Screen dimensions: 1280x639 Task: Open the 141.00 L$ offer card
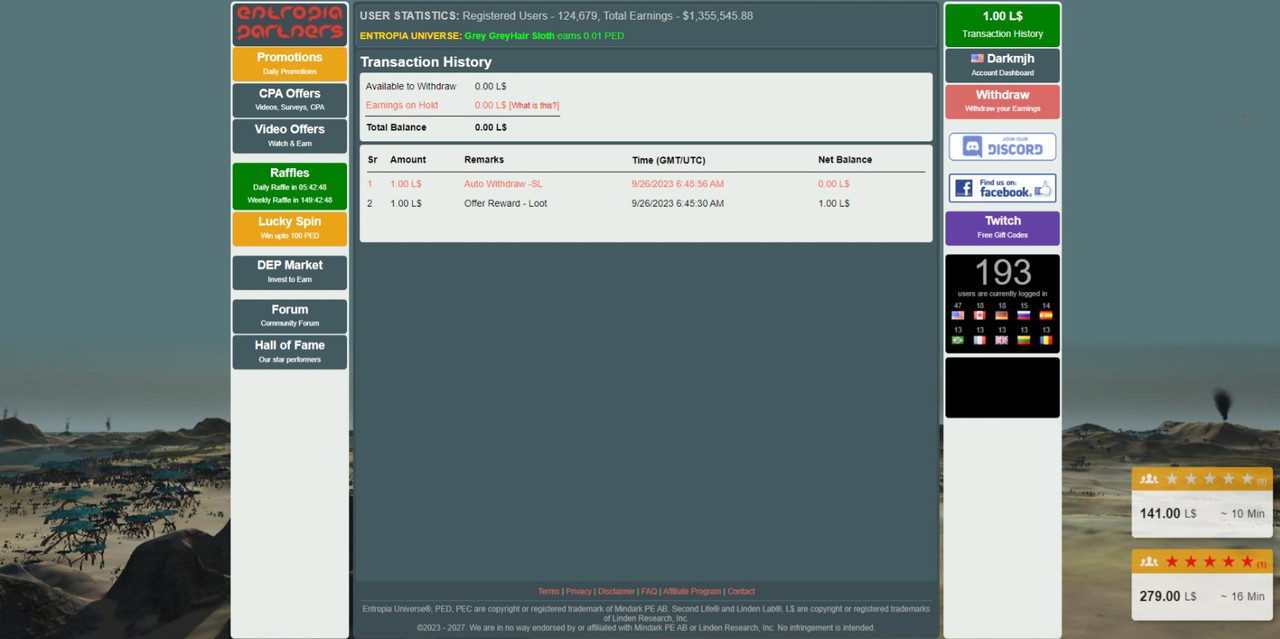[x=1202, y=503]
